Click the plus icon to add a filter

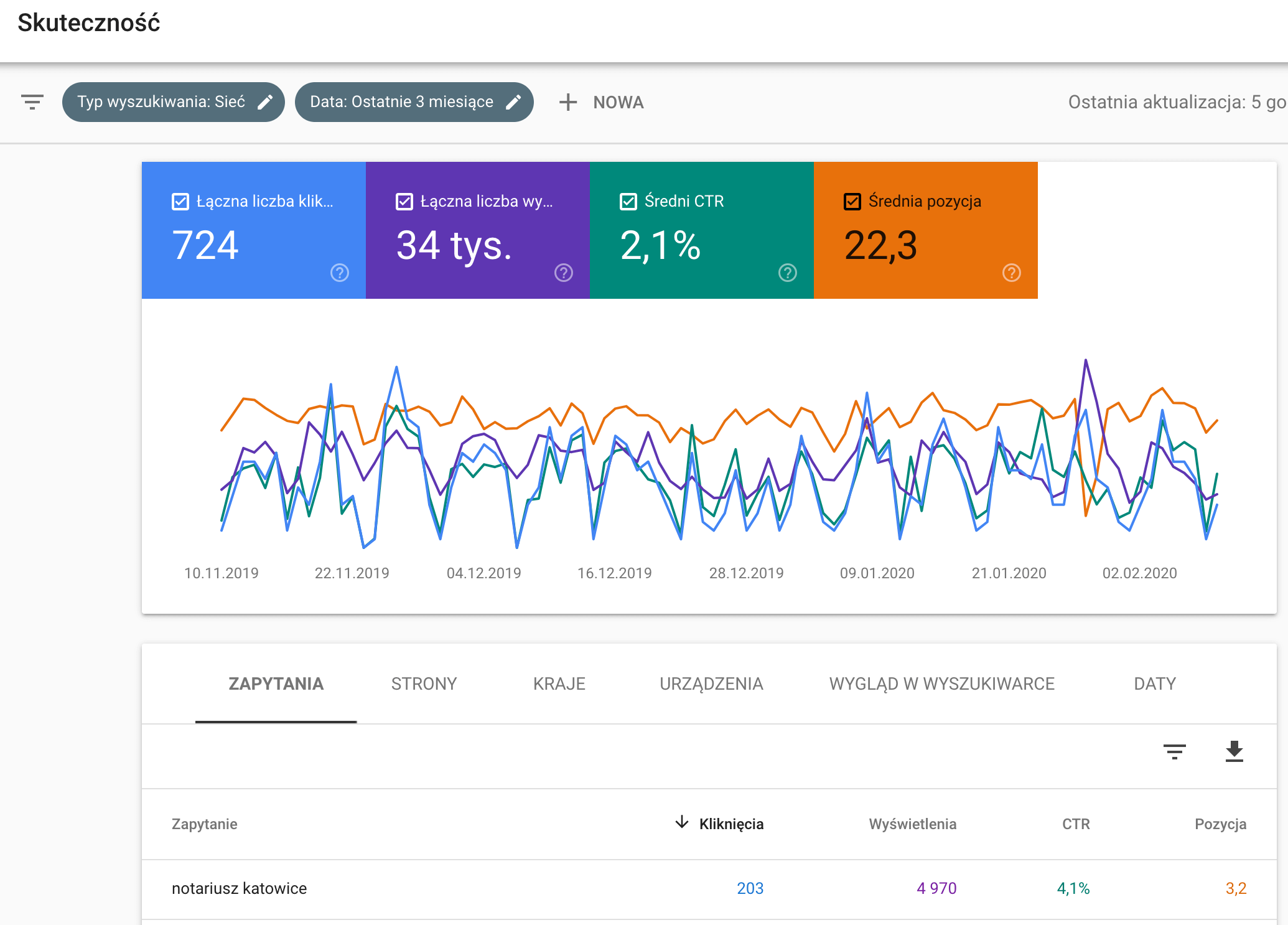[x=568, y=102]
